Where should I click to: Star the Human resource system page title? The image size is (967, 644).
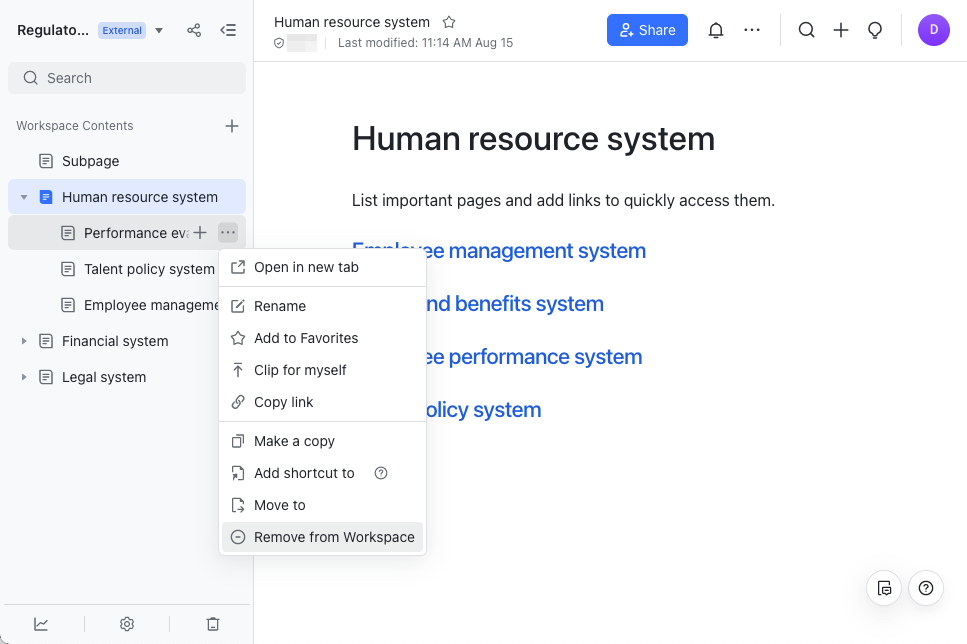[x=449, y=22]
